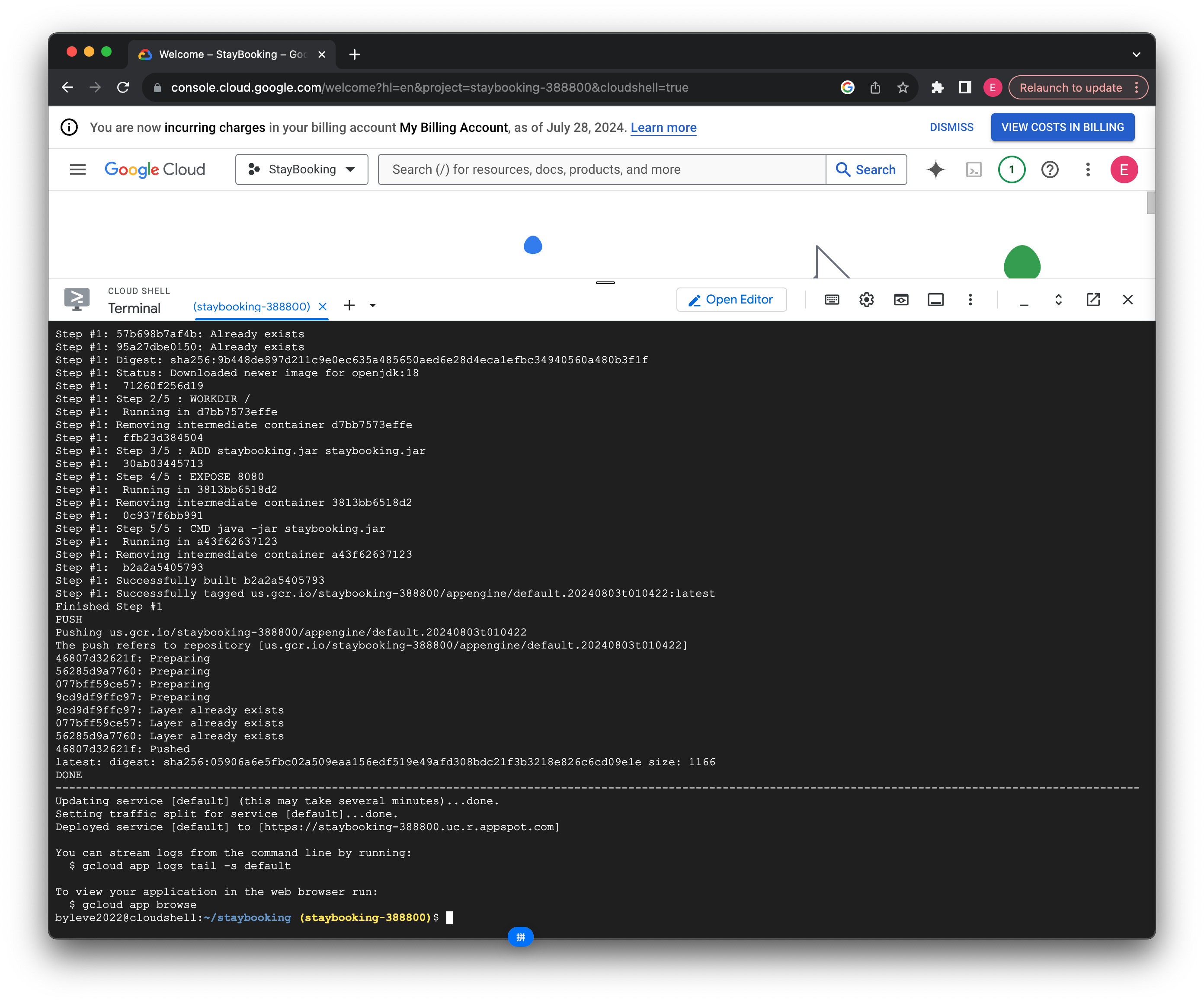Follow the Learn more billing link
The width and height of the screenshot is (1204, 1003).
coord(663,128)
